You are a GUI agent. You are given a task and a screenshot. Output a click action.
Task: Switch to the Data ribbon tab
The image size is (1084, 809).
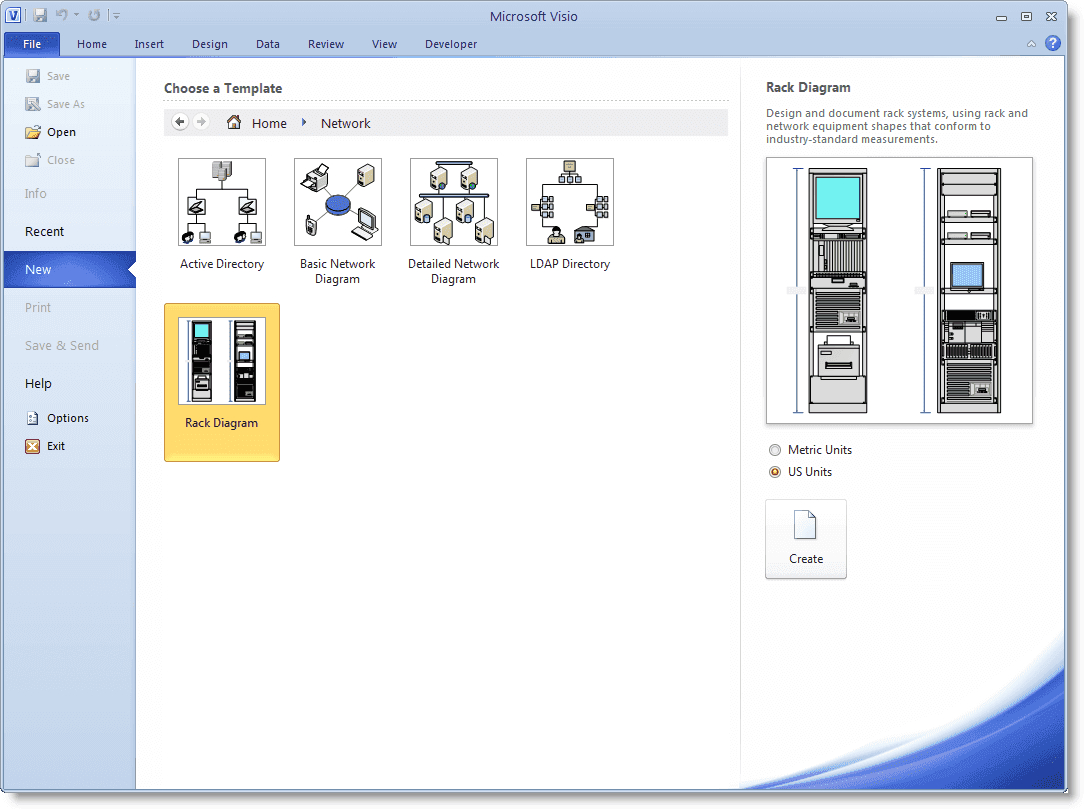[268, 44]
